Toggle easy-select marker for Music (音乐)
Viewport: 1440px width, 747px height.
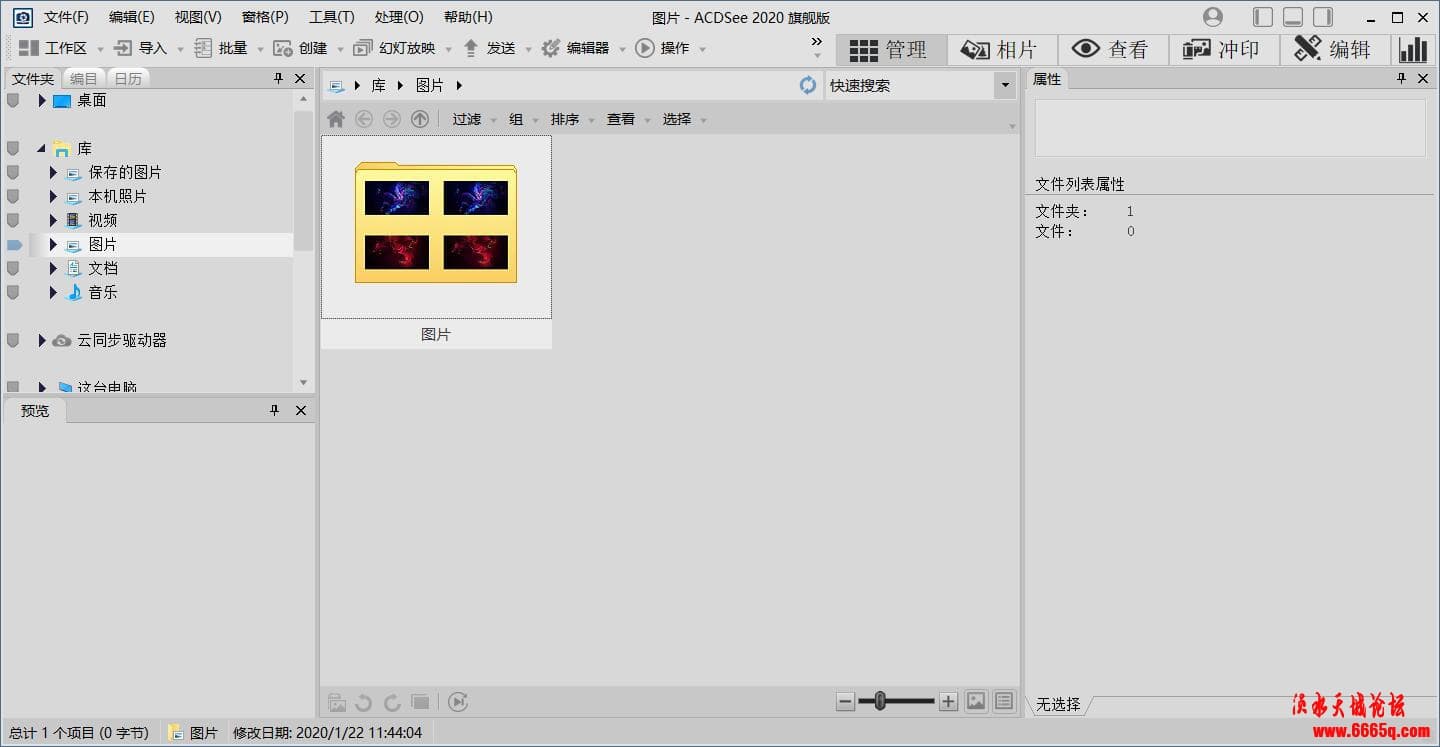pyautogui.click(x=13, y=292)
